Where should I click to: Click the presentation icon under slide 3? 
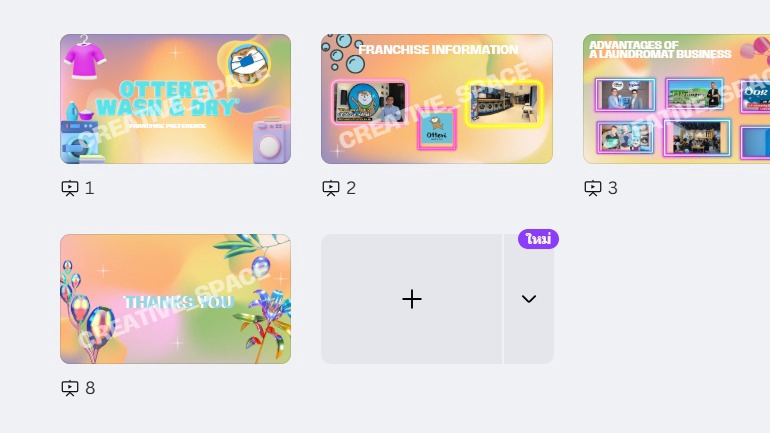593,188
